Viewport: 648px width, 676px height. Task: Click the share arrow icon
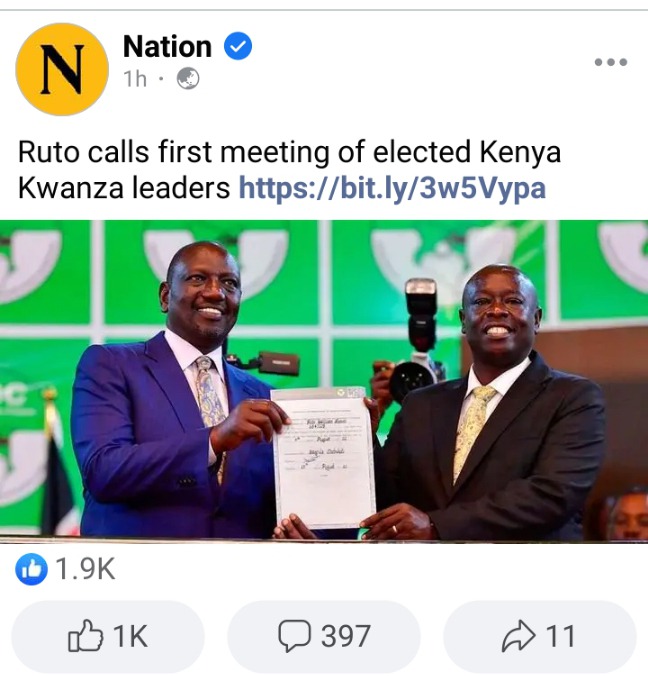(519, 635)
